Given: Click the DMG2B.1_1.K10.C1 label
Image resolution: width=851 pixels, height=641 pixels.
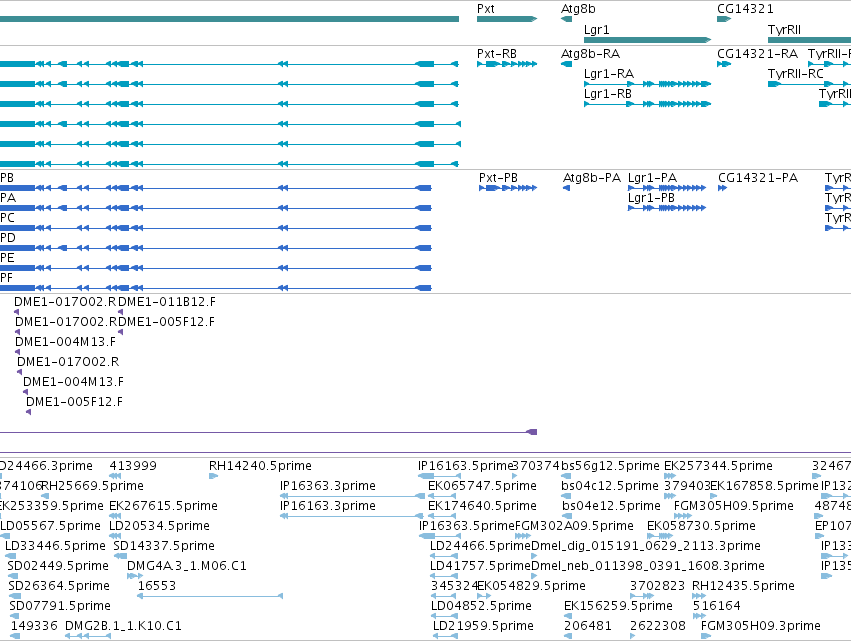Looking at the screenshot, I should point(123,626).
